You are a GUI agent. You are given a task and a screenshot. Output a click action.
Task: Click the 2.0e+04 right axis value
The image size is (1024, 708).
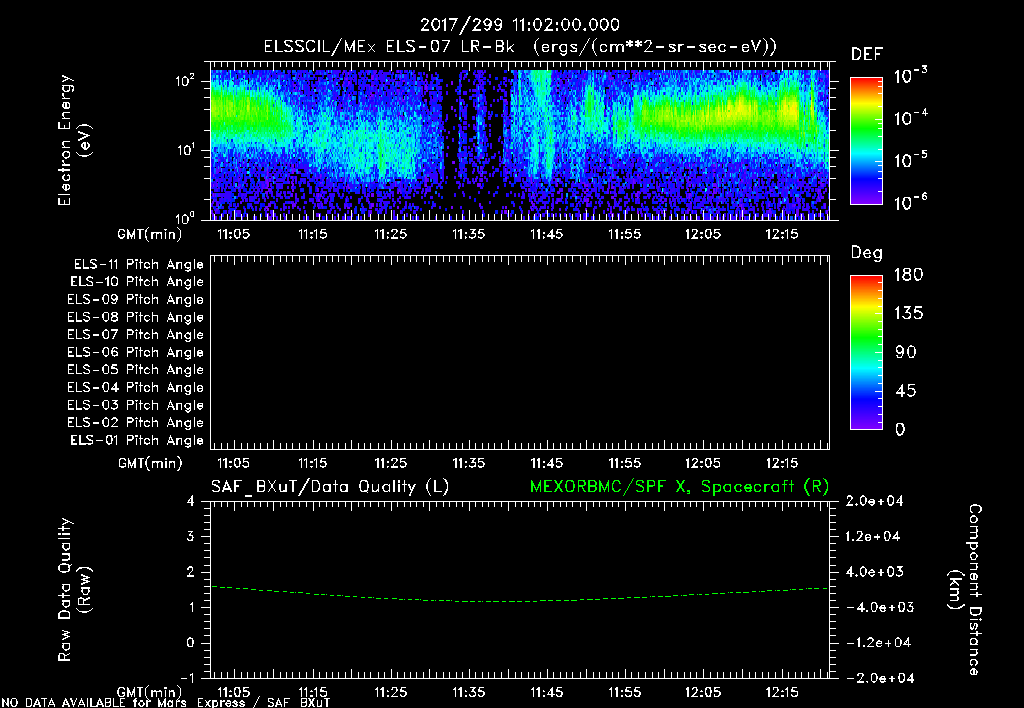(874, 501)
